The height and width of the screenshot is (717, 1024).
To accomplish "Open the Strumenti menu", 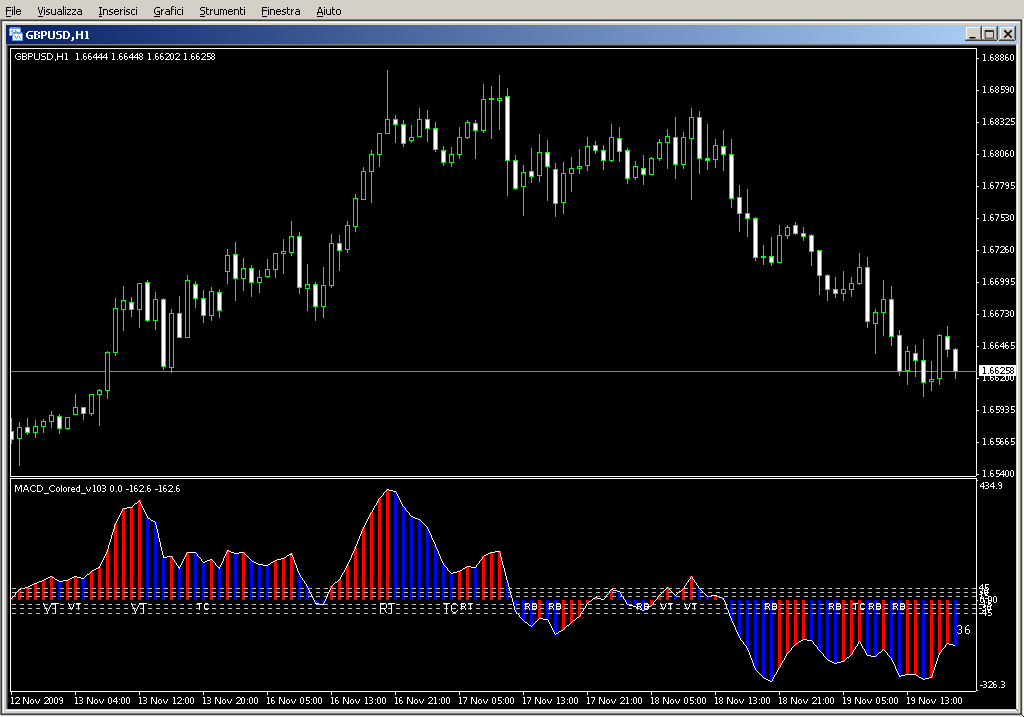I will point(222,11).
